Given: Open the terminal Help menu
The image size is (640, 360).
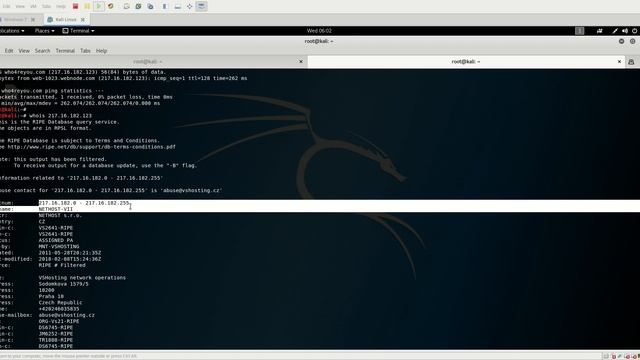Looking at the screenshot, I should pos(101,51).
